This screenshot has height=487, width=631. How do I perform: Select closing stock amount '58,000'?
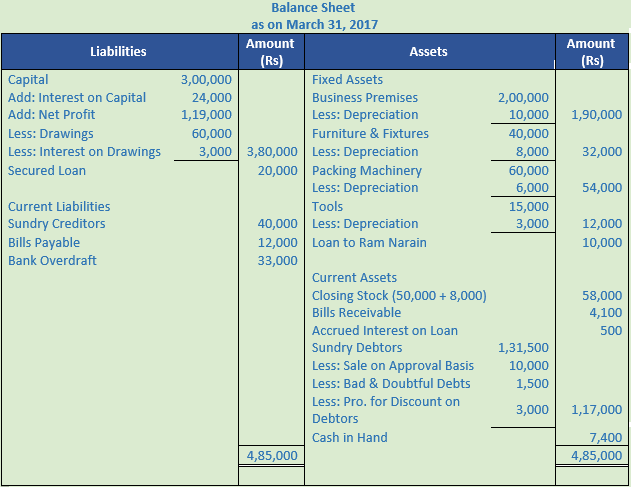[x=602, y=296]
